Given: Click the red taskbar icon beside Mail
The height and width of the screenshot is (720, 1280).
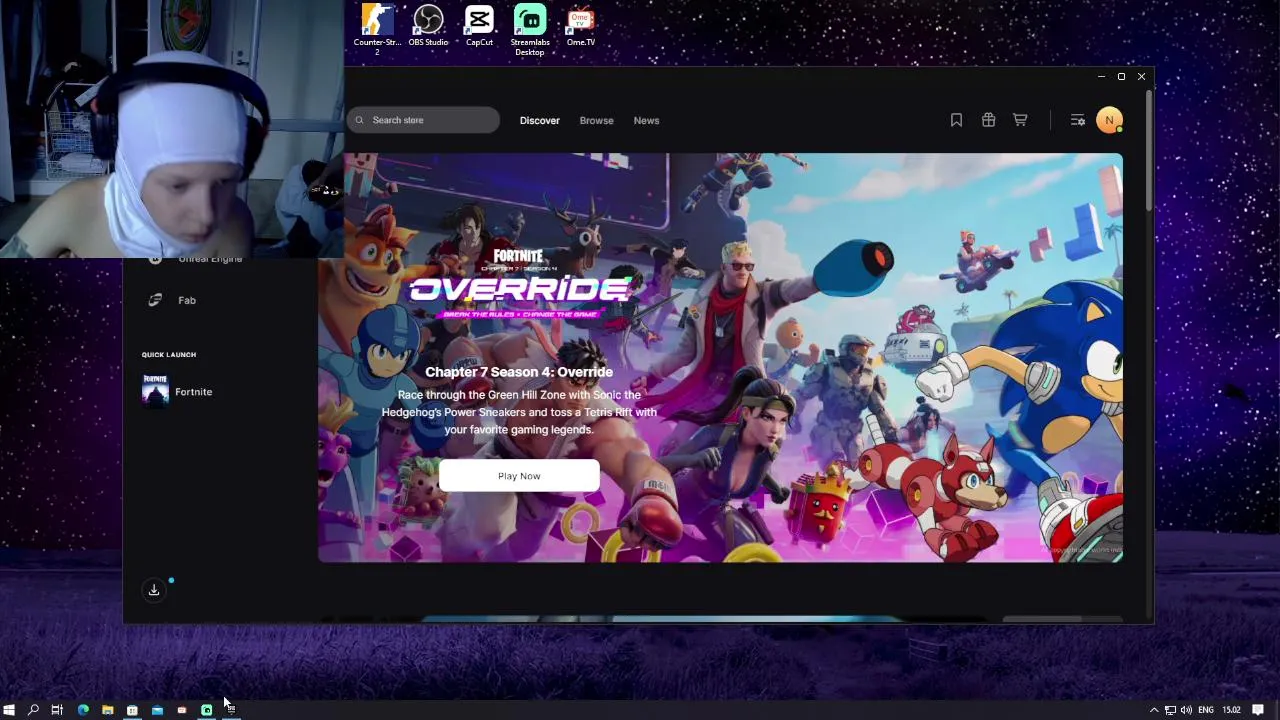Looking at the screenshot, I should point(181,710).
